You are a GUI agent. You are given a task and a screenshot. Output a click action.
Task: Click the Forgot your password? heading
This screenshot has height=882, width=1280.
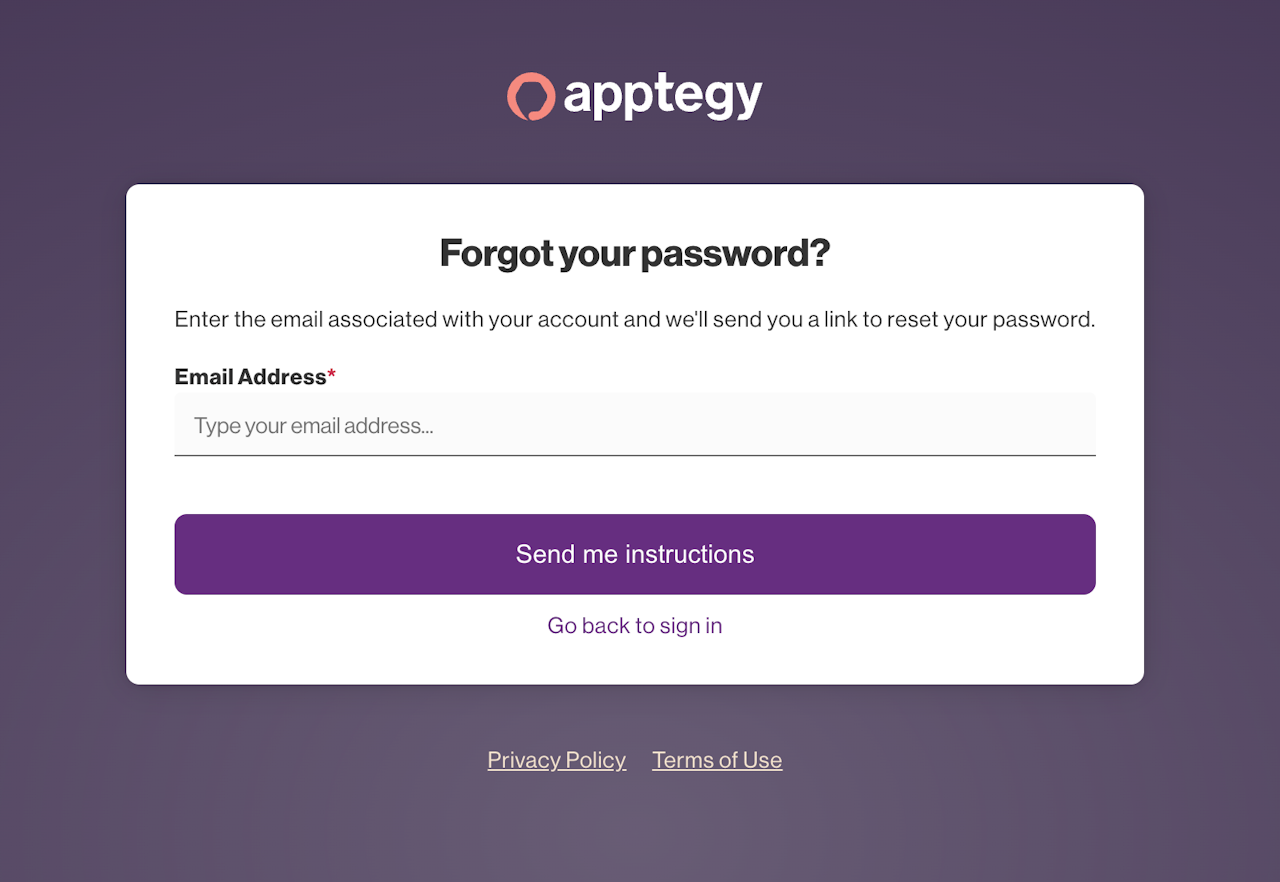[635, 253]
